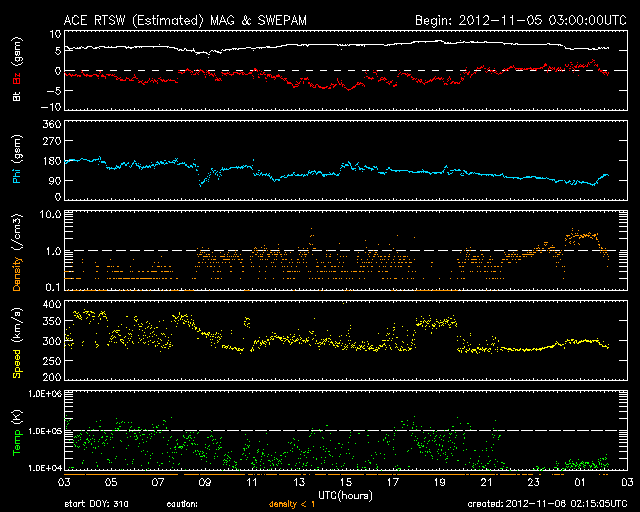
Task: Click the '90' tick label on Phi plot
Action: tap(55, 180)
